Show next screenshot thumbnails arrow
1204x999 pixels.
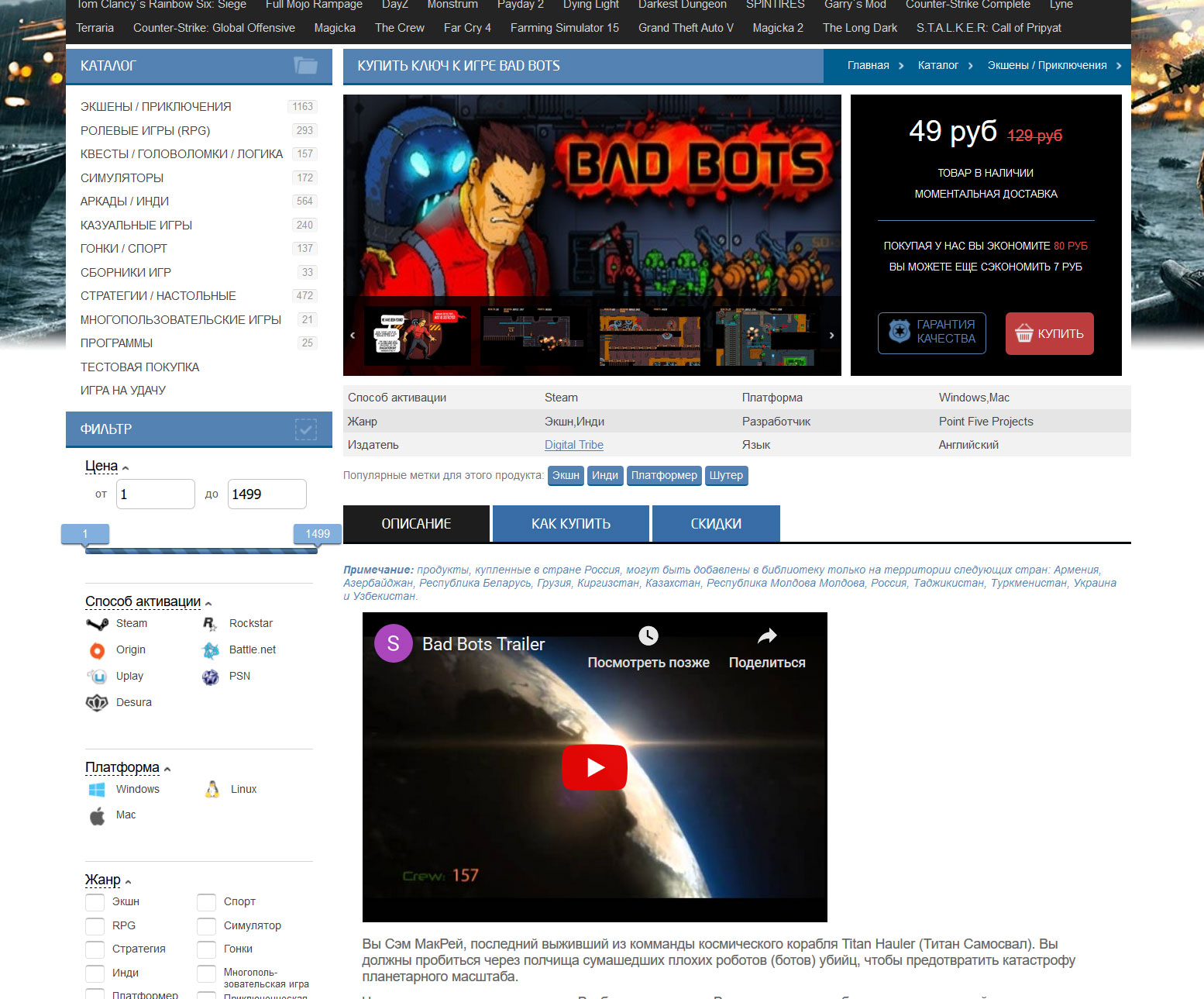[x=831, y=336]
